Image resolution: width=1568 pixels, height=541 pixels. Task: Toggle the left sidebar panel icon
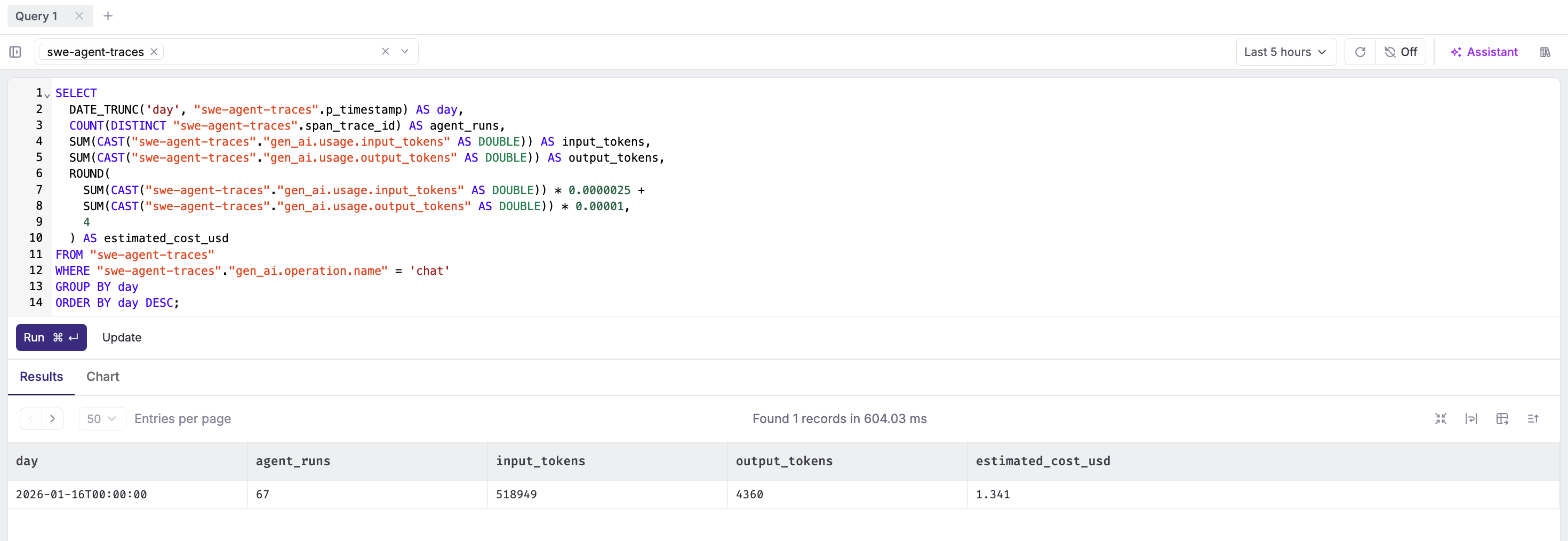coord(15,52)
